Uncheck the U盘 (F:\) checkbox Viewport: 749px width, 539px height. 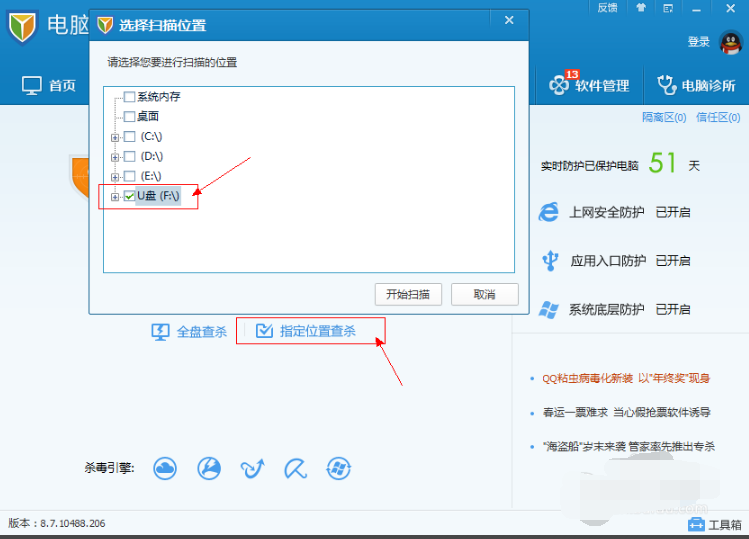(129, 196)
